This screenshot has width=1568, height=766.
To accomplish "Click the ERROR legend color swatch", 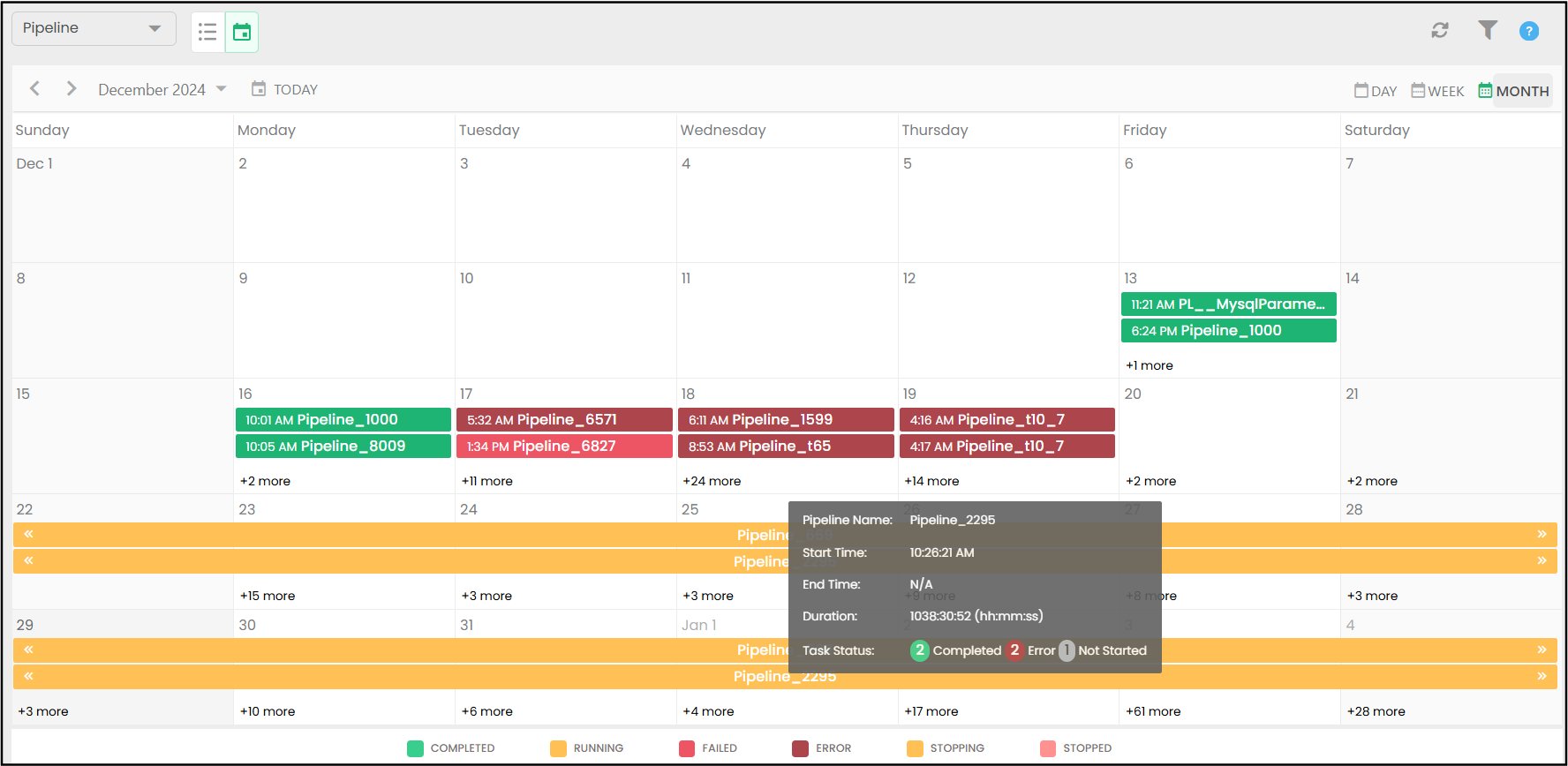I will [x=801, y=748].
